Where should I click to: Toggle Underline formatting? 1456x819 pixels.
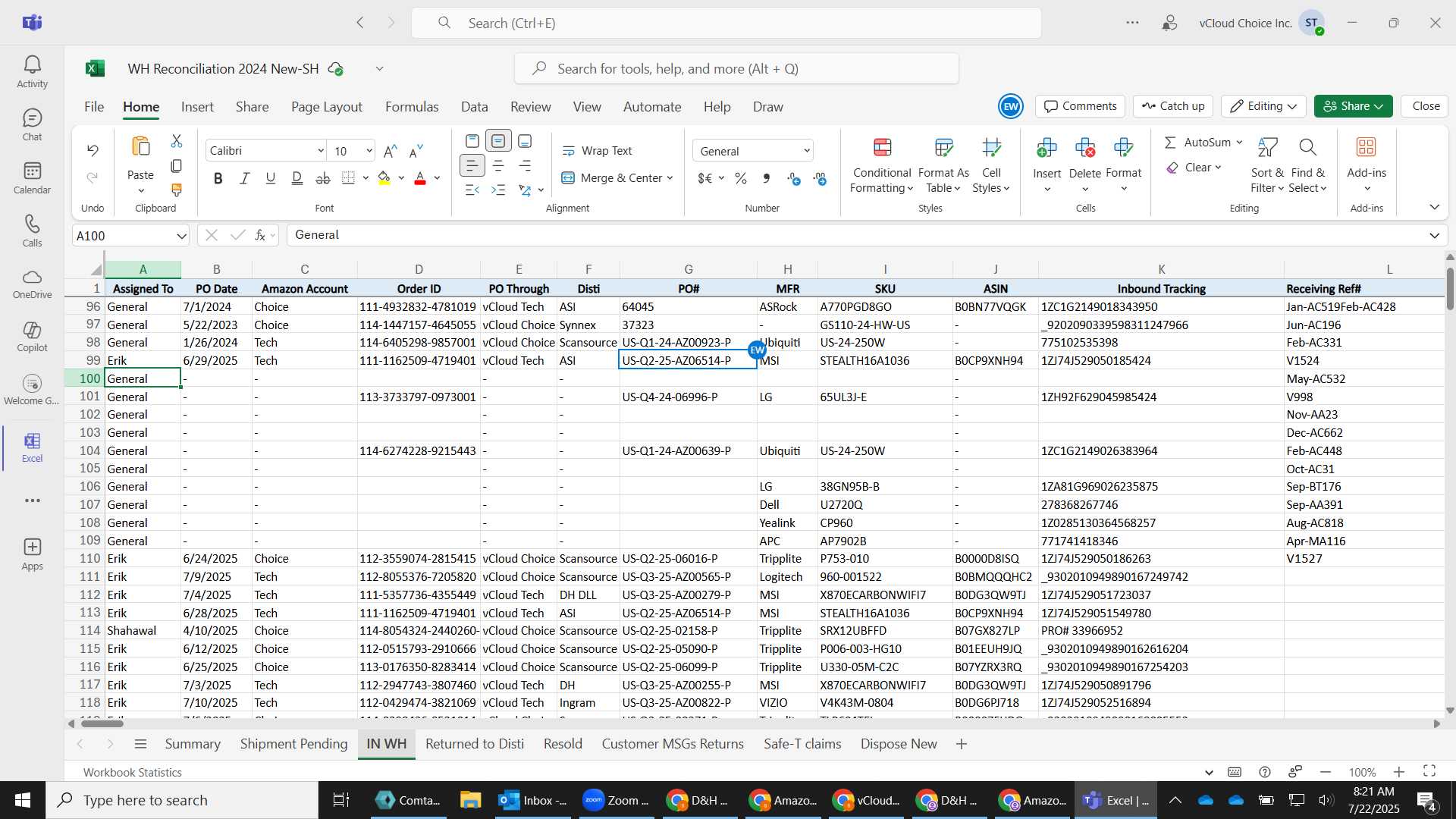pos(271,178)
